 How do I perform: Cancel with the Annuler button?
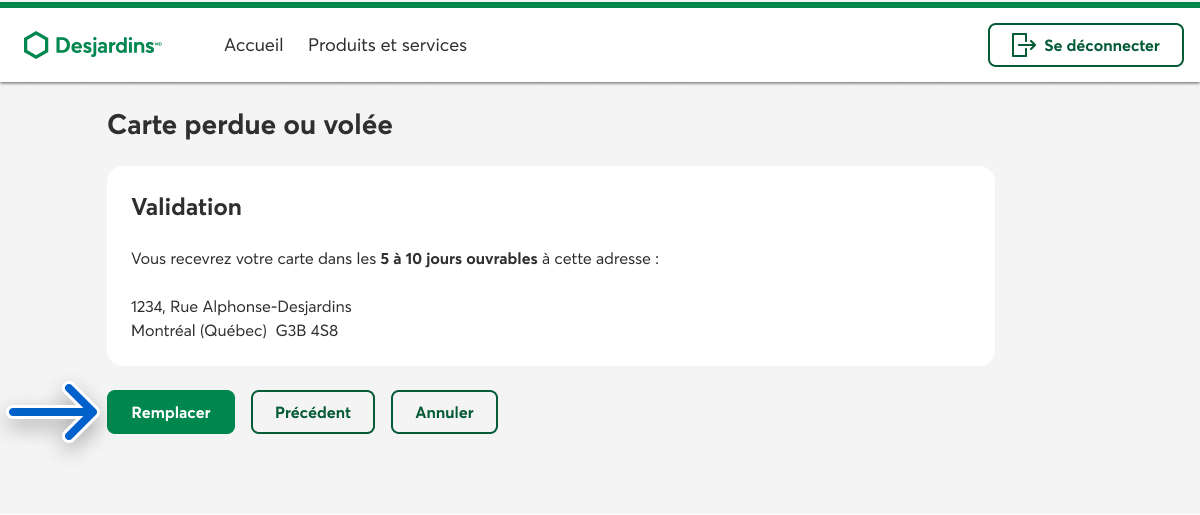pos(444,412)
